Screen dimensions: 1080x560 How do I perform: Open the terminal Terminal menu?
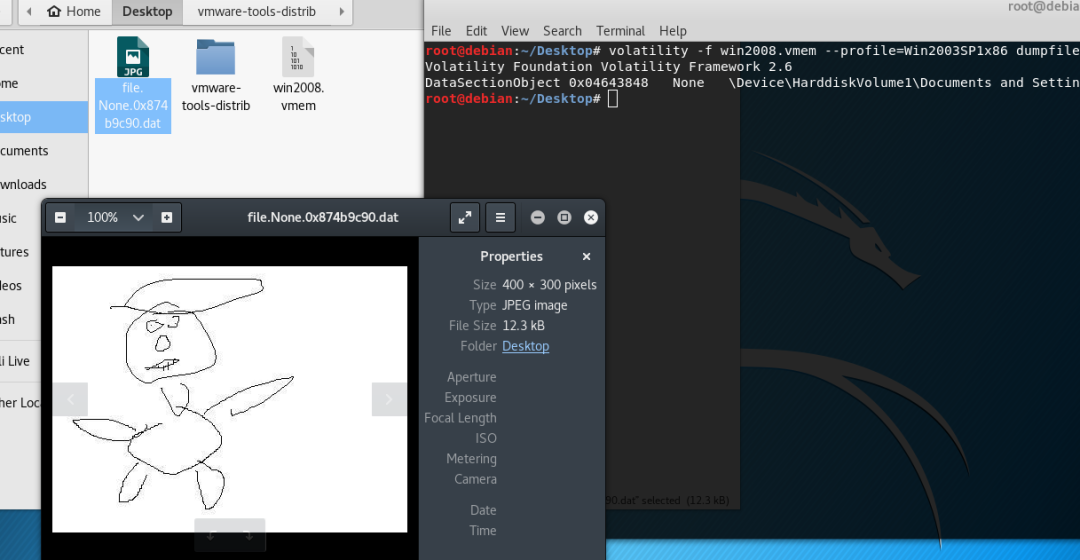(621, 31)
